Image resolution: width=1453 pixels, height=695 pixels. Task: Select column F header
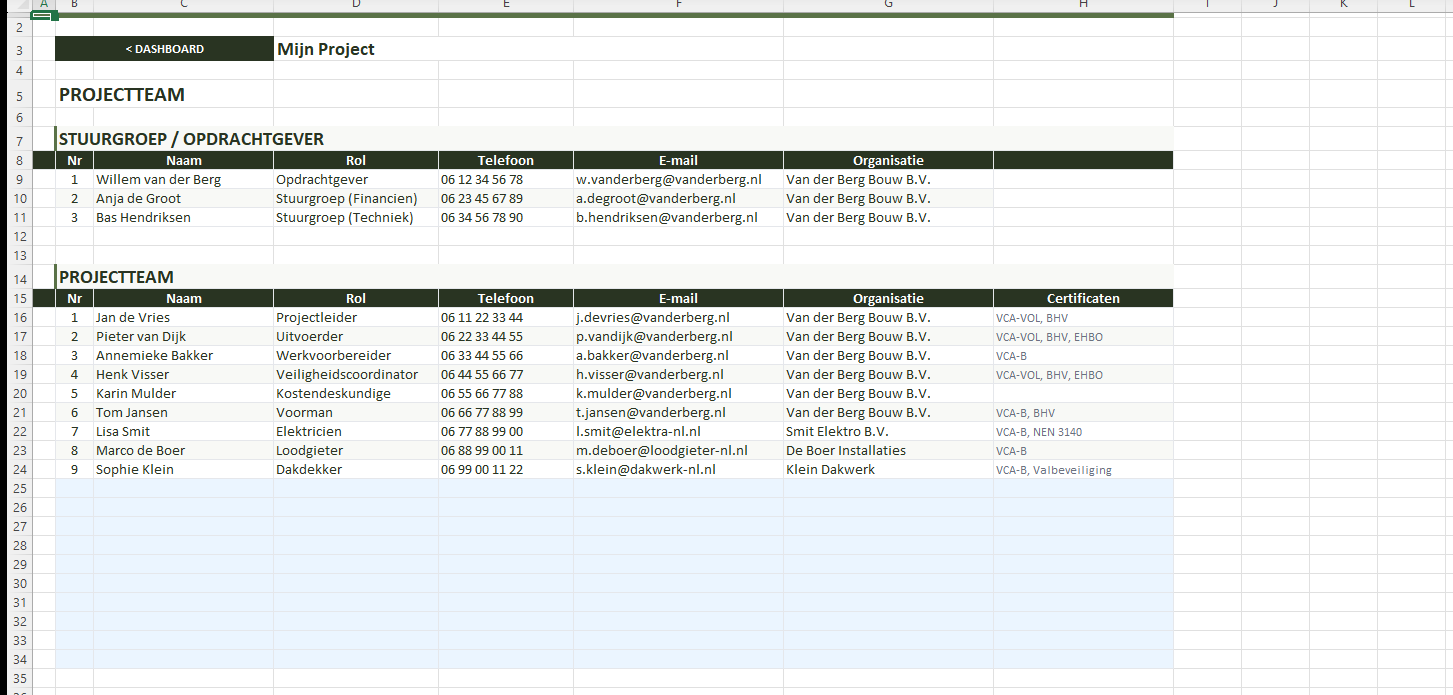click(678, 5)
